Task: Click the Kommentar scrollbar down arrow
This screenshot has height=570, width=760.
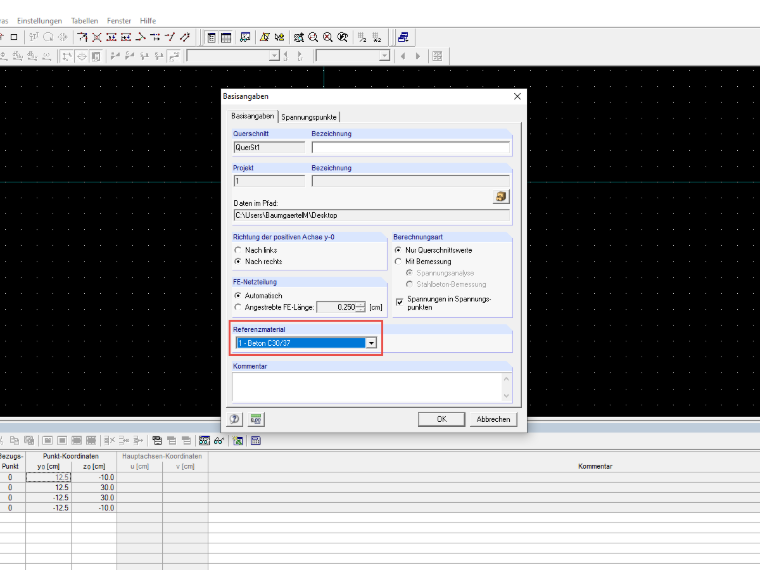Action: [x=507, y=396]
